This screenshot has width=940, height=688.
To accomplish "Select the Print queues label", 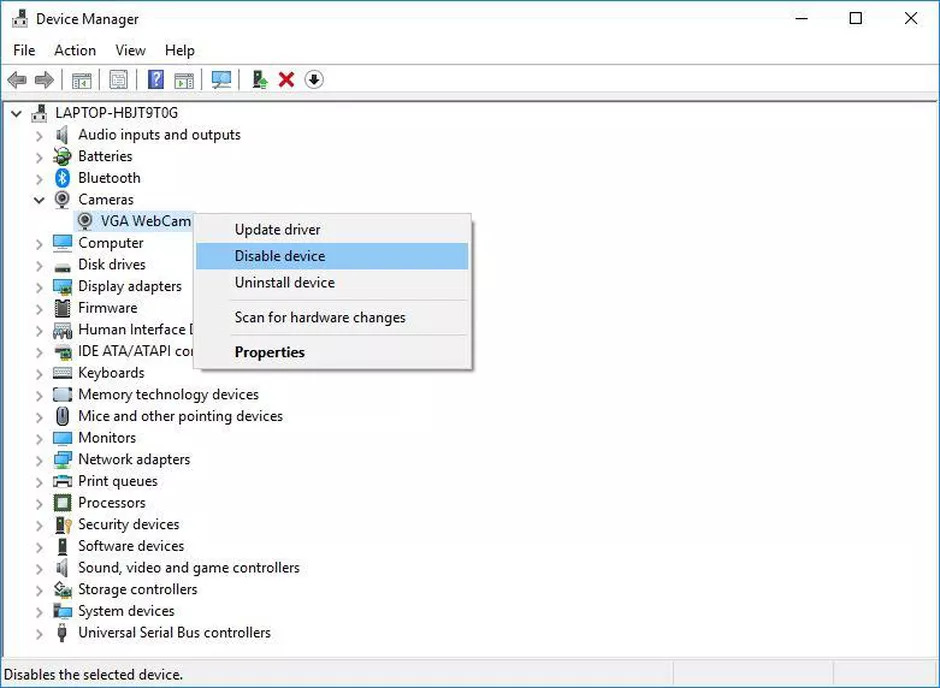I will (118, 481).
